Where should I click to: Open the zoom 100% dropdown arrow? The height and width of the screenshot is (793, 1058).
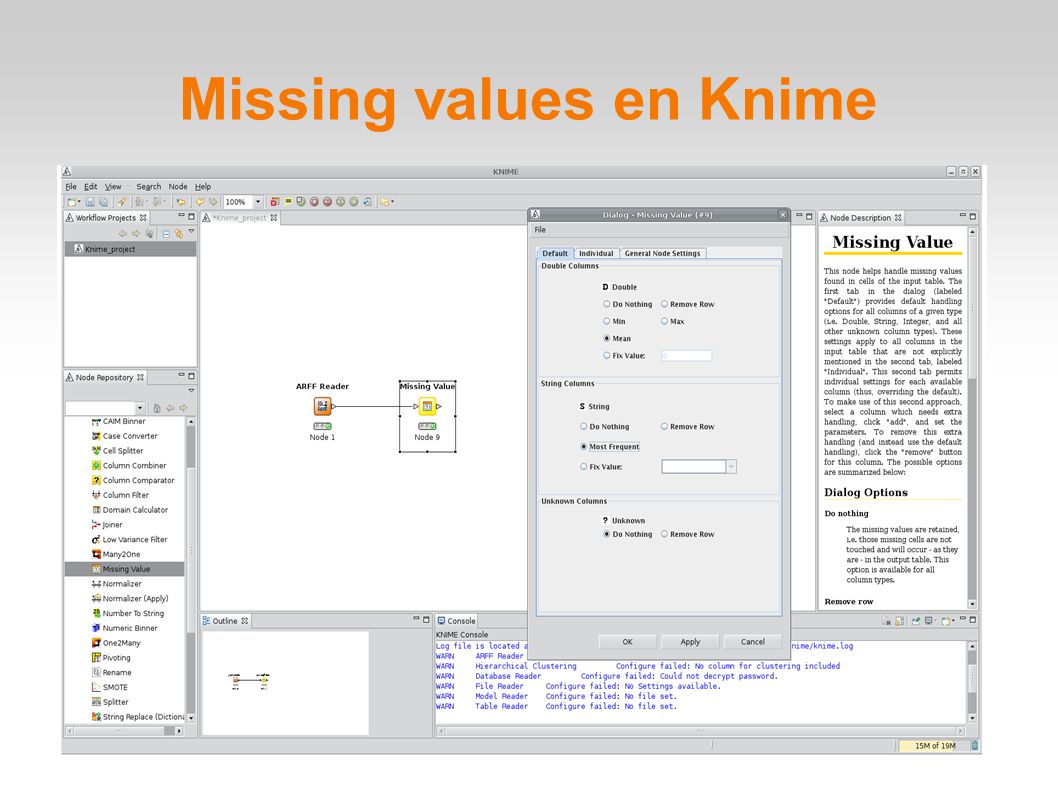pos(258,202)
